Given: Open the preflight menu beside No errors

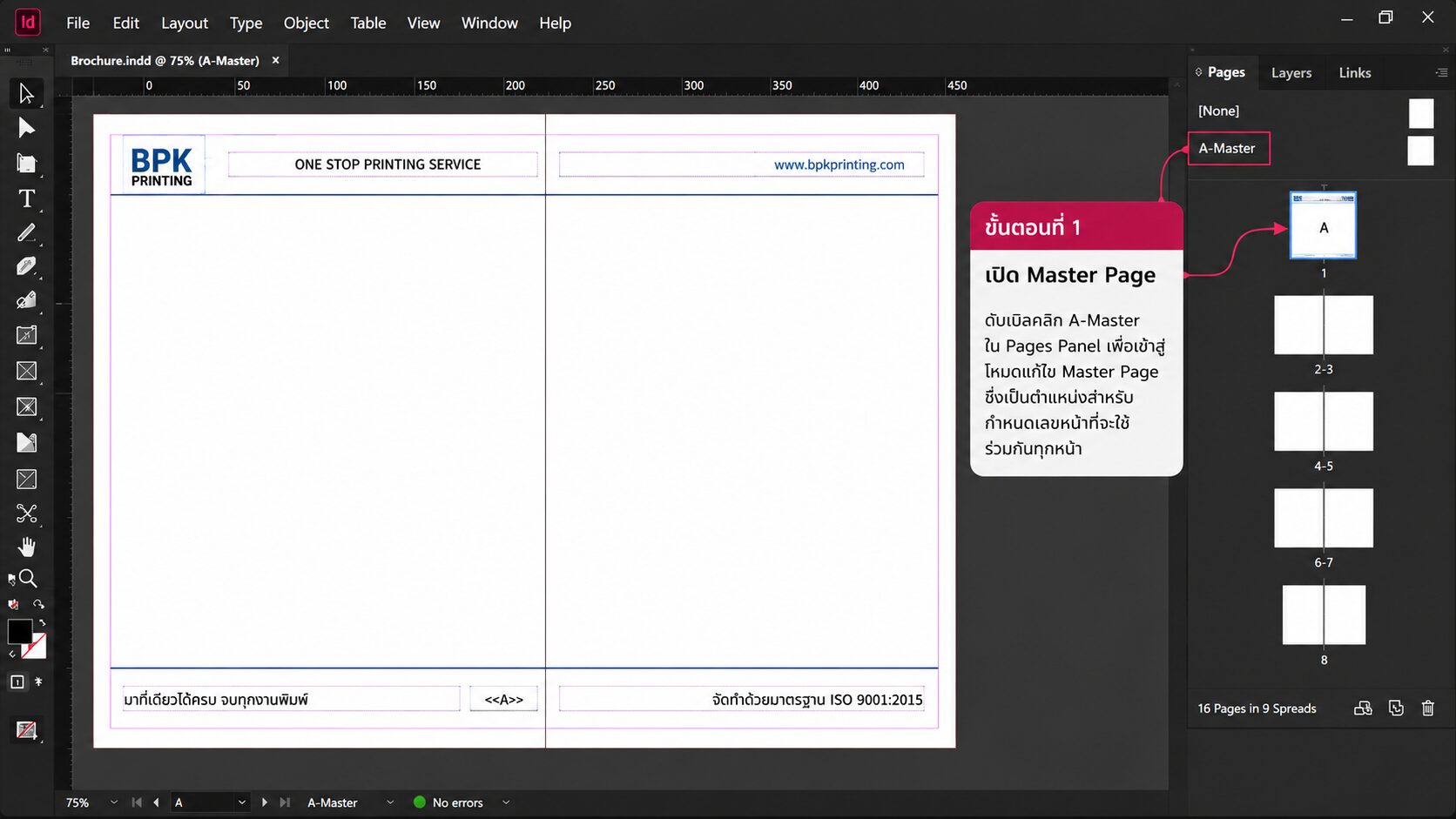Looking at the screenshot, I should point(506,802).
